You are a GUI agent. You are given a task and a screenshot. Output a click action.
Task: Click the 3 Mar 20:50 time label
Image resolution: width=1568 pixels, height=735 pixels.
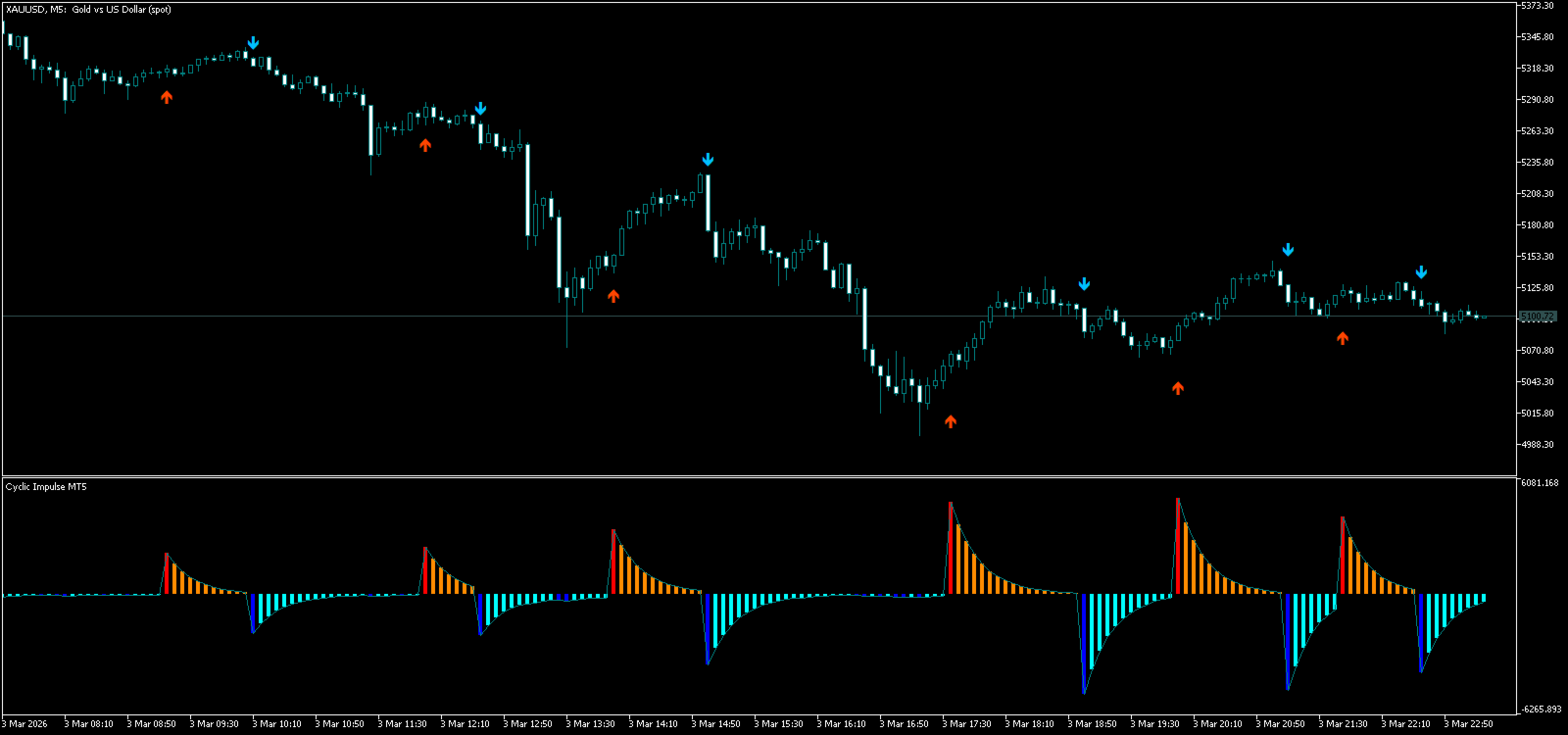coord(1281,724)
